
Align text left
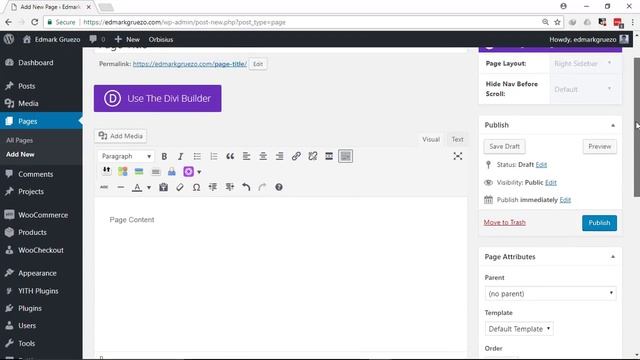247,156
